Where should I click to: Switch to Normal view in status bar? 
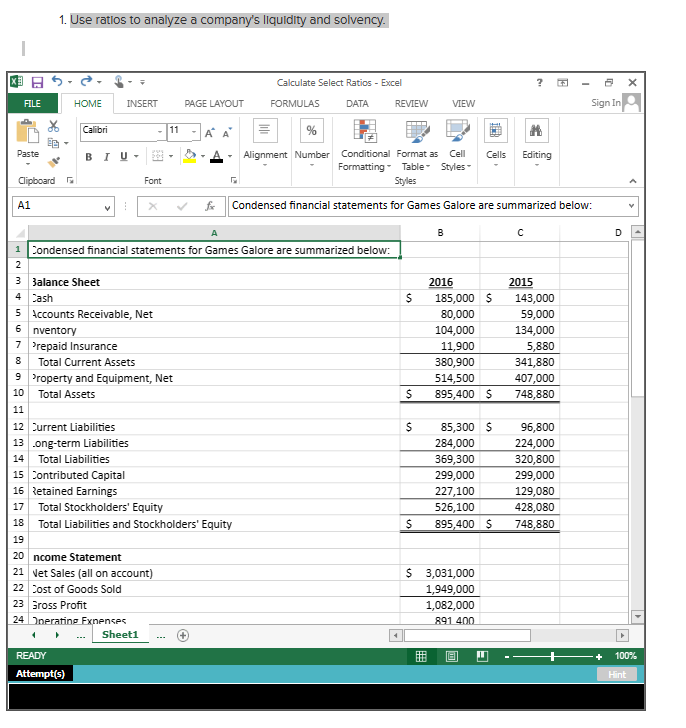(x=421, y=656)
